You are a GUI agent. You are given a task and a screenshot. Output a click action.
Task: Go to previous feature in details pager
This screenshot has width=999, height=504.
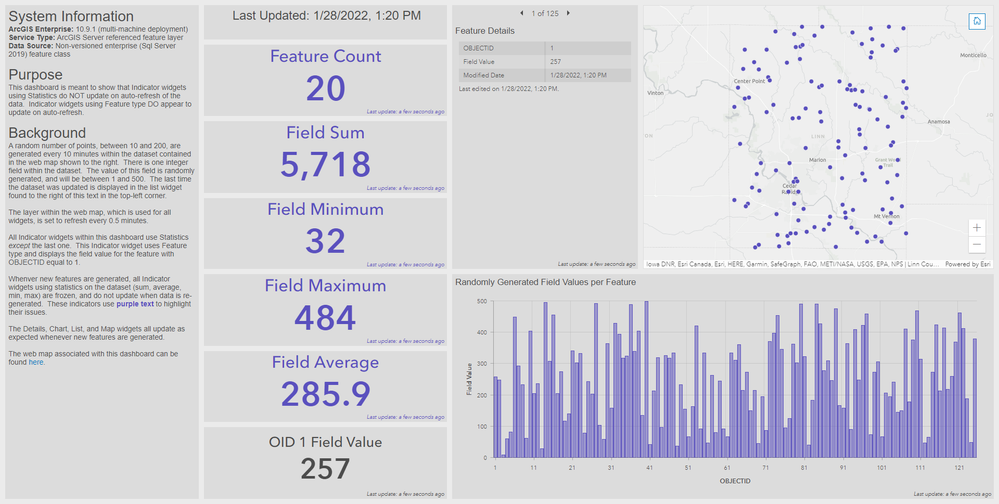(x=522, y=13)
